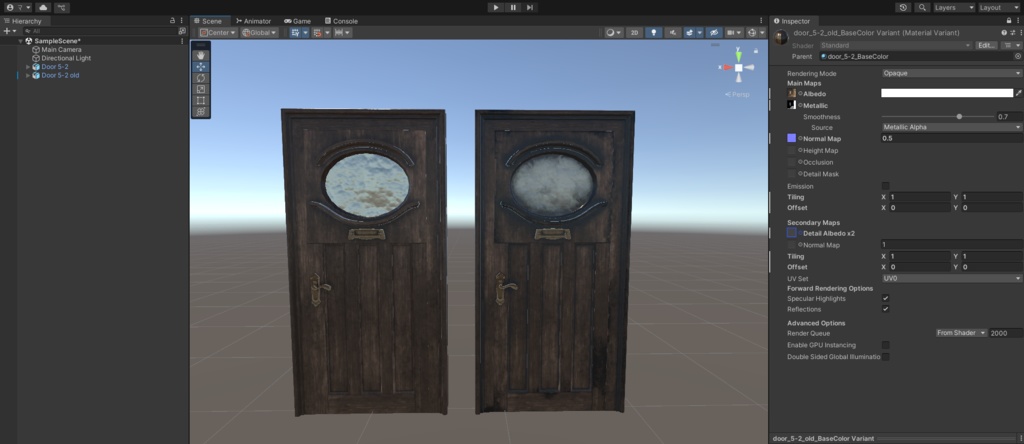1024x444 pixels.
Task: Toggle 2D scene view mode
Action: 634,33
